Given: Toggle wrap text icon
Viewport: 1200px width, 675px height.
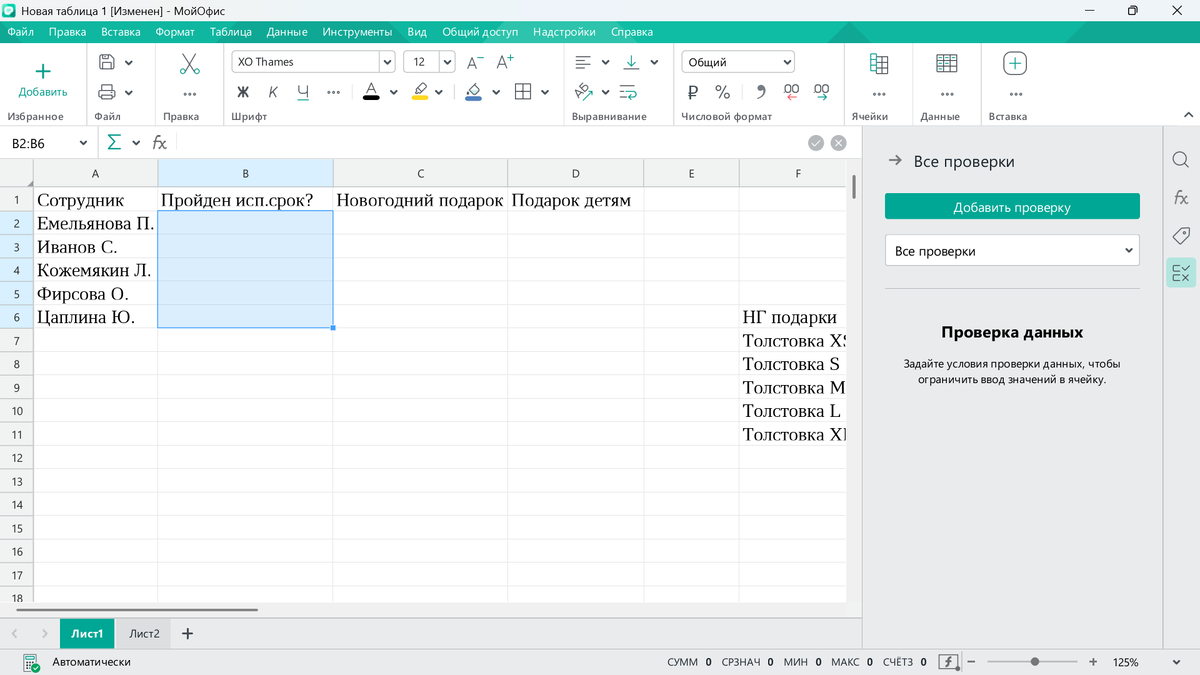Looking at the screenshot, I should coord(629,92).
